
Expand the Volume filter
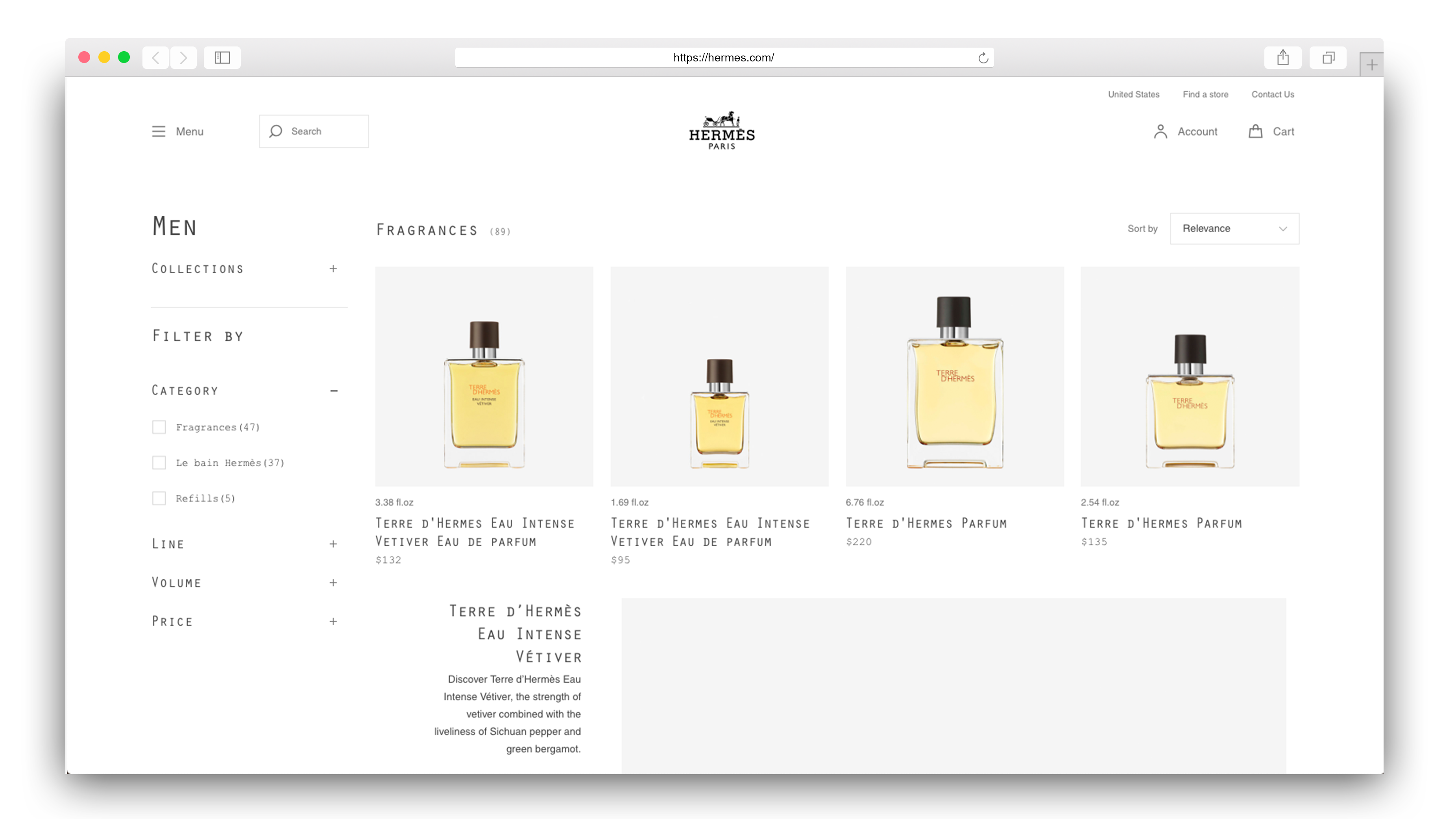(x=333, y=583)
